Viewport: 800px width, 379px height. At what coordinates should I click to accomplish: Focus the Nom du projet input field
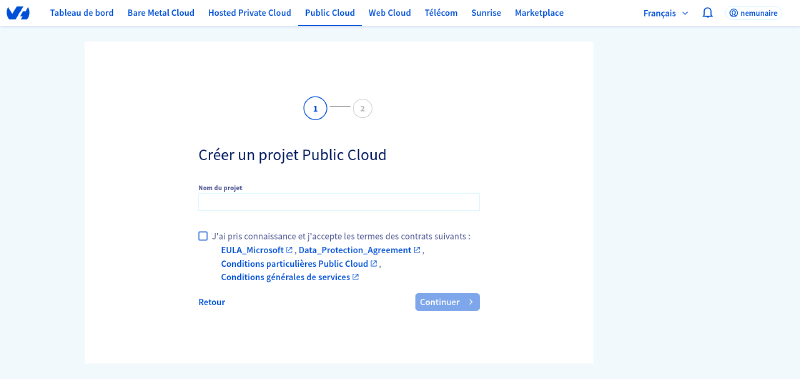click(339, 202)
